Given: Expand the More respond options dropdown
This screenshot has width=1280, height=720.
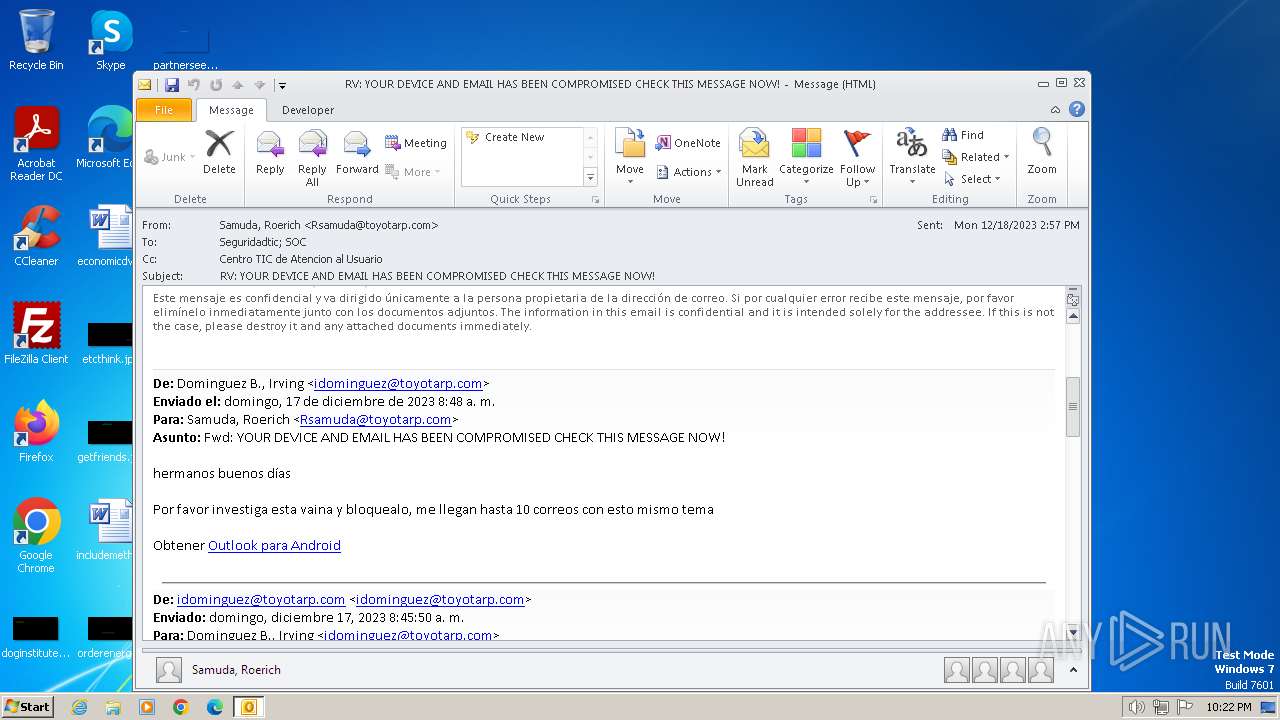Looking at the screenshot, I should point(437,172).
